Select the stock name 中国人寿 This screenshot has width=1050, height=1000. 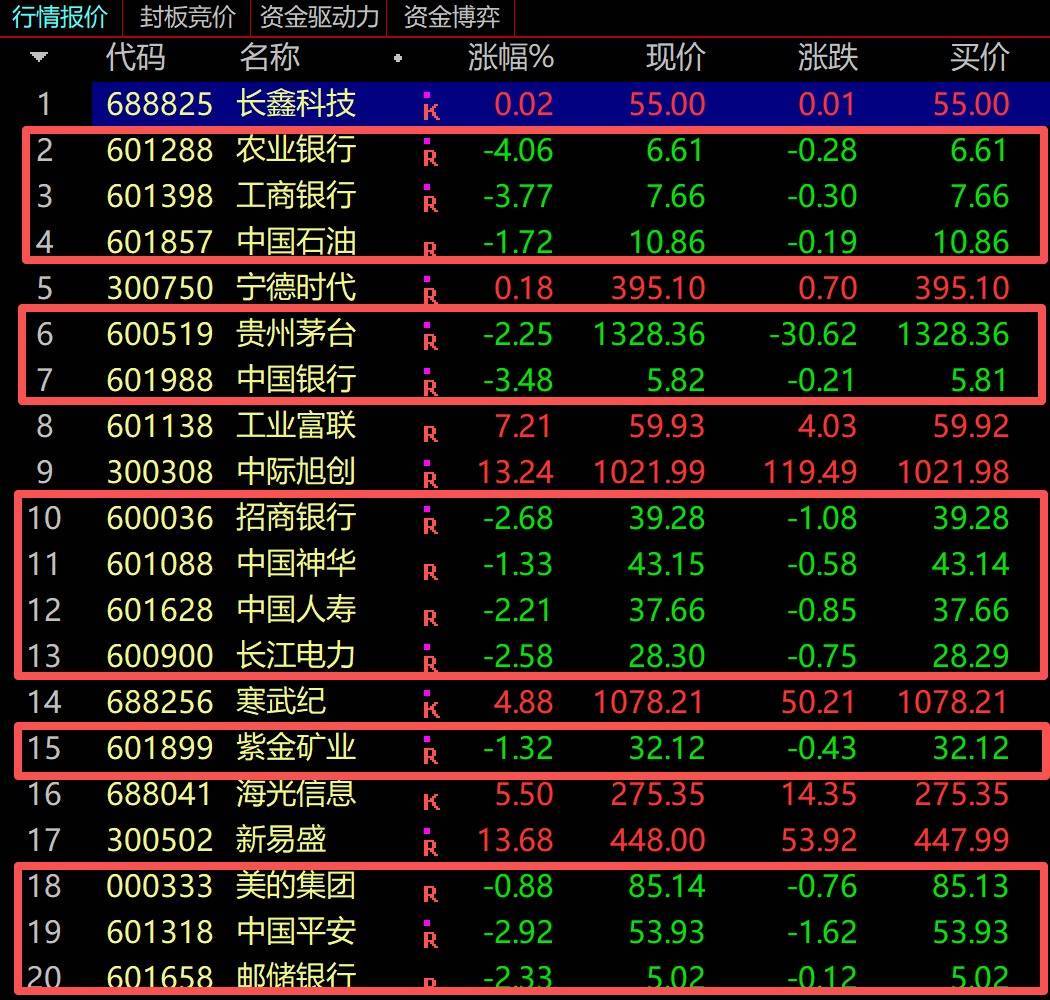click(296, 610)
